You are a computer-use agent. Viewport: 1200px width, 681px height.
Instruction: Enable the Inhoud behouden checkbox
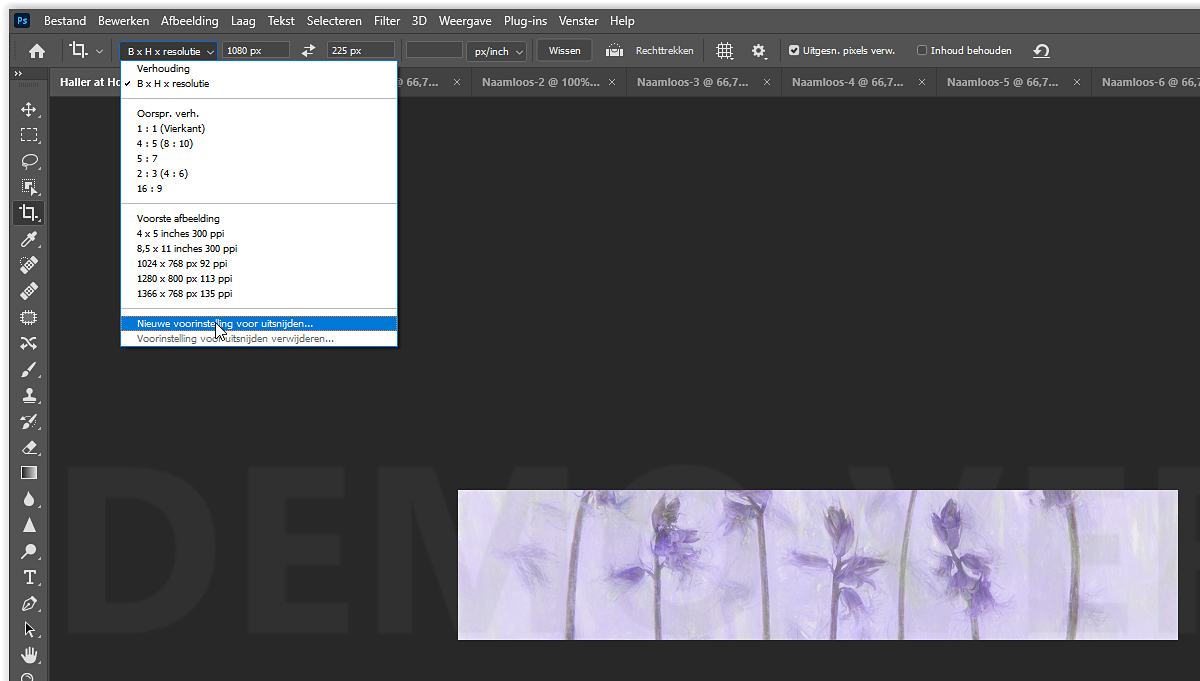922,51
